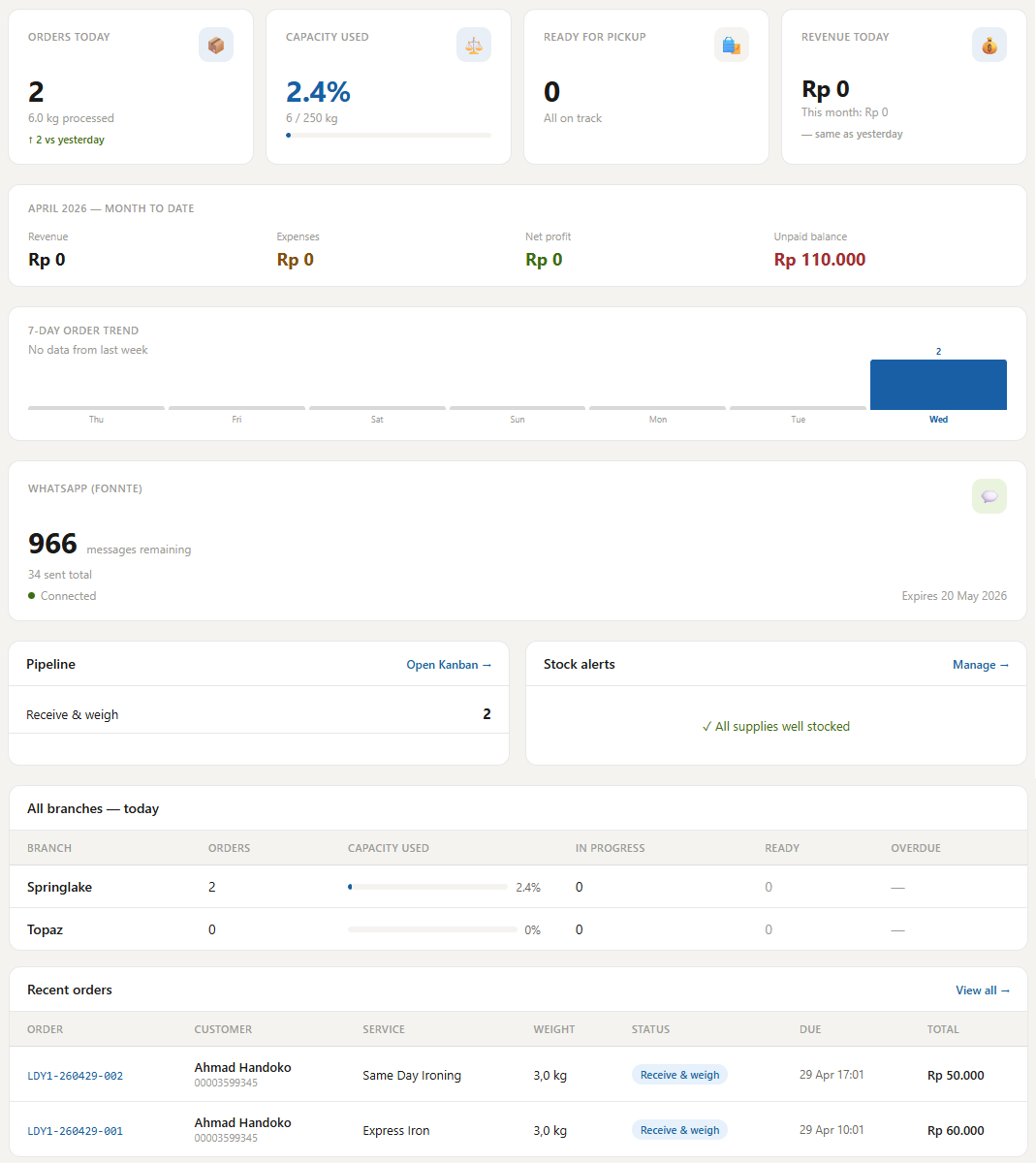The image size is (1036, 1163).
Task: Click Net profit Rp 0 value
Action: [x=544, y=260]
